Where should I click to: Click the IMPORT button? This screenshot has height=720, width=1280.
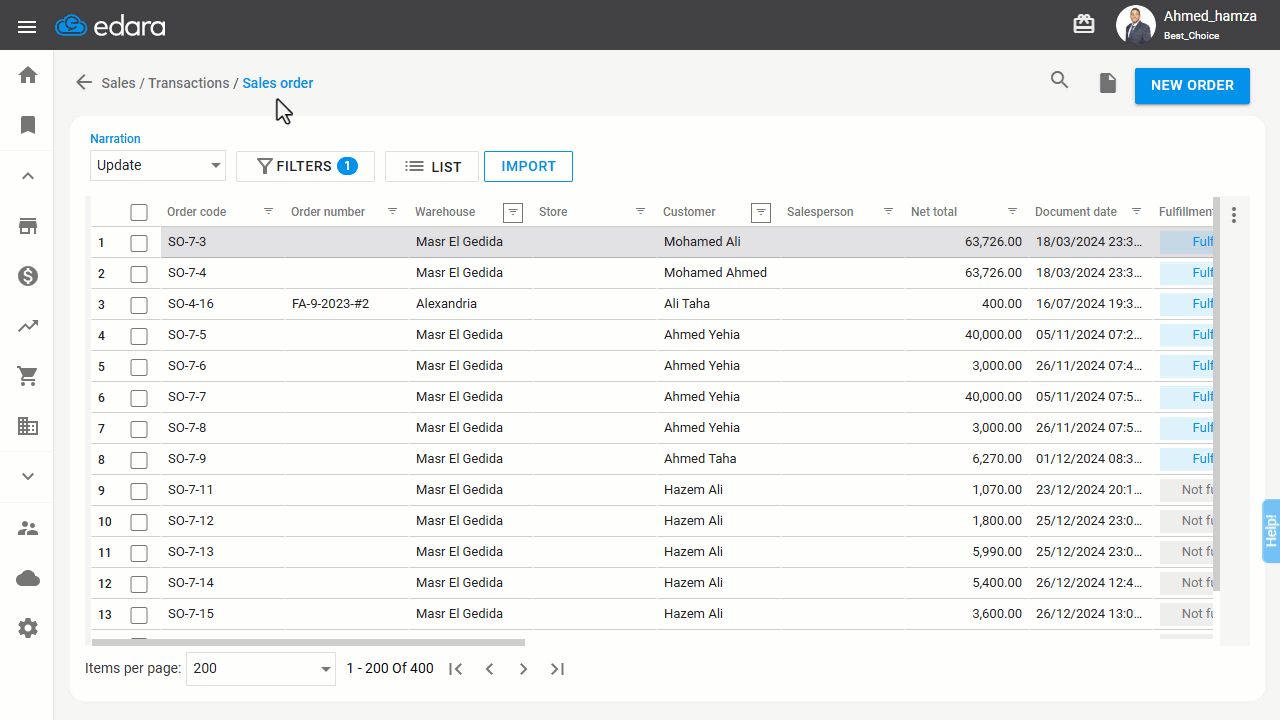pyautogui.click(x=528, y=166)
